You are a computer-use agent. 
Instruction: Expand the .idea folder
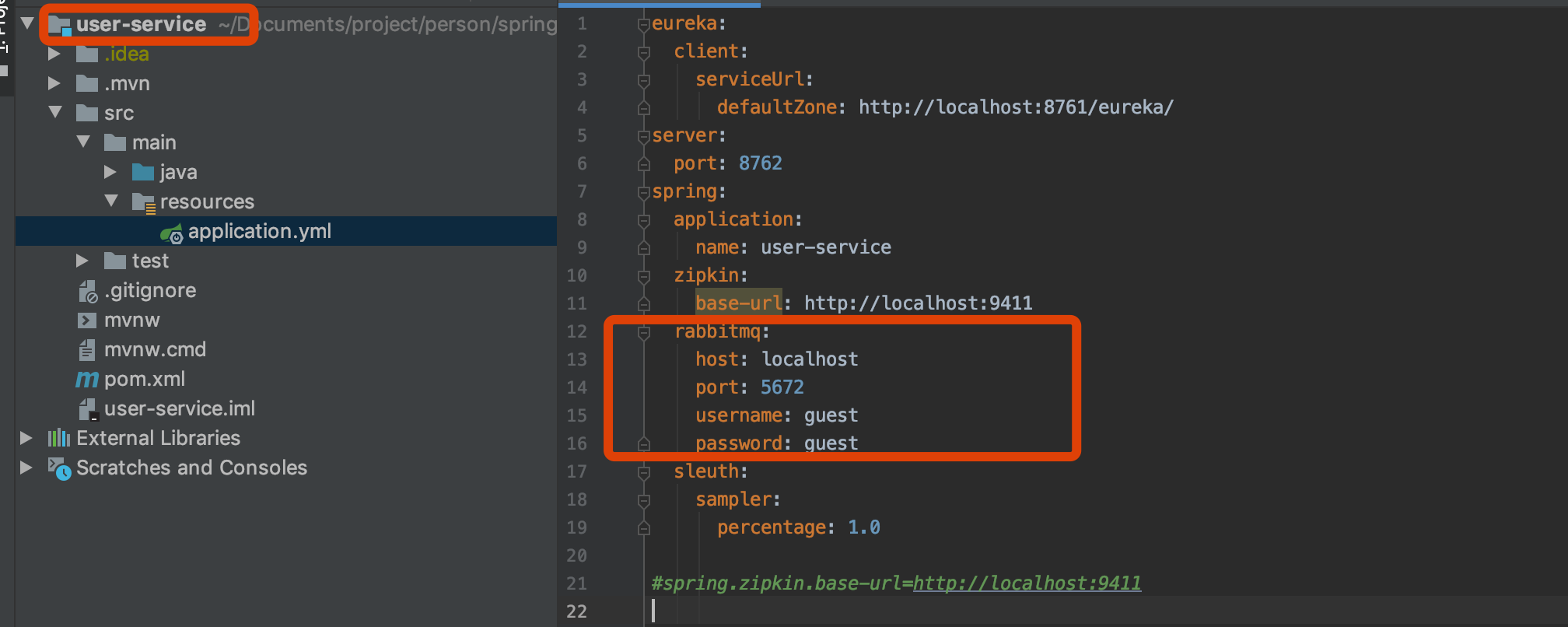[54, 54]
